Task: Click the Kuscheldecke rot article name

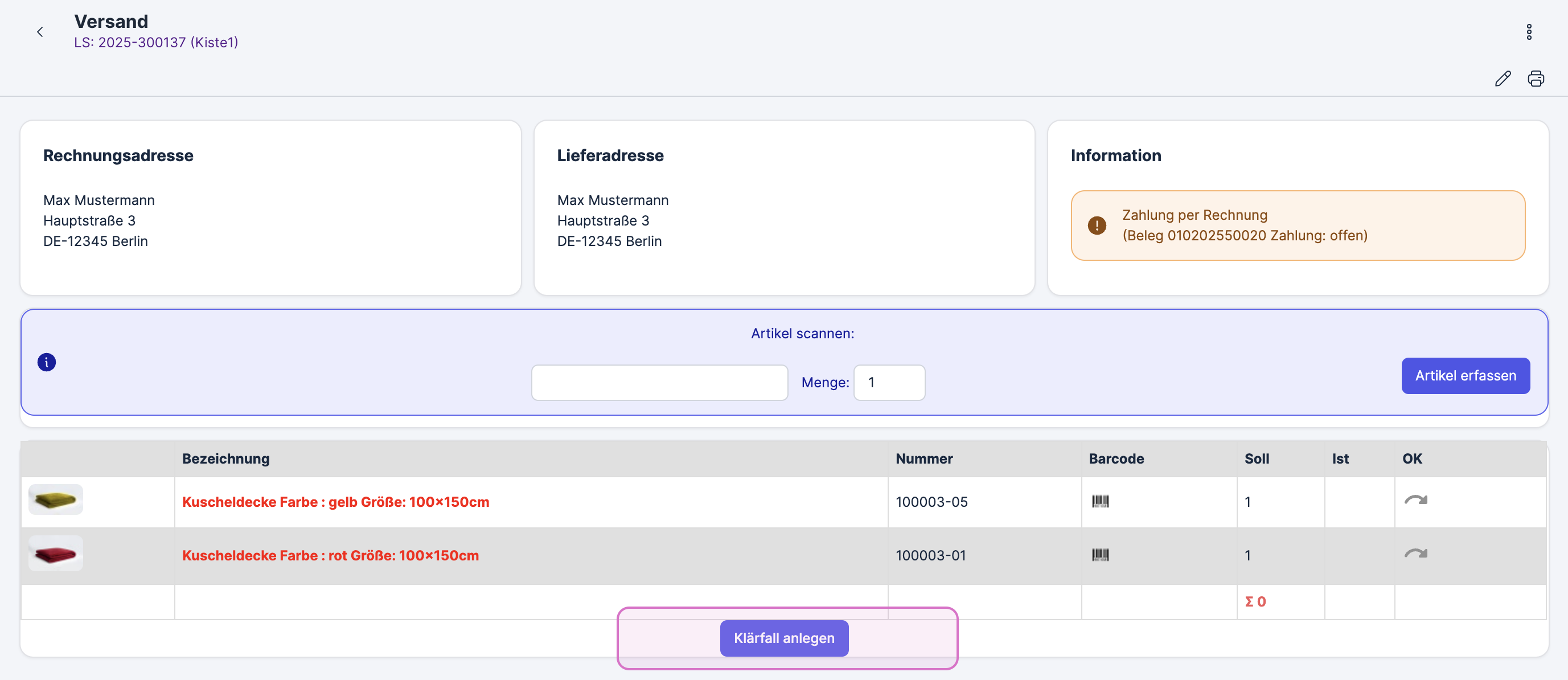Action: point(330,555)
